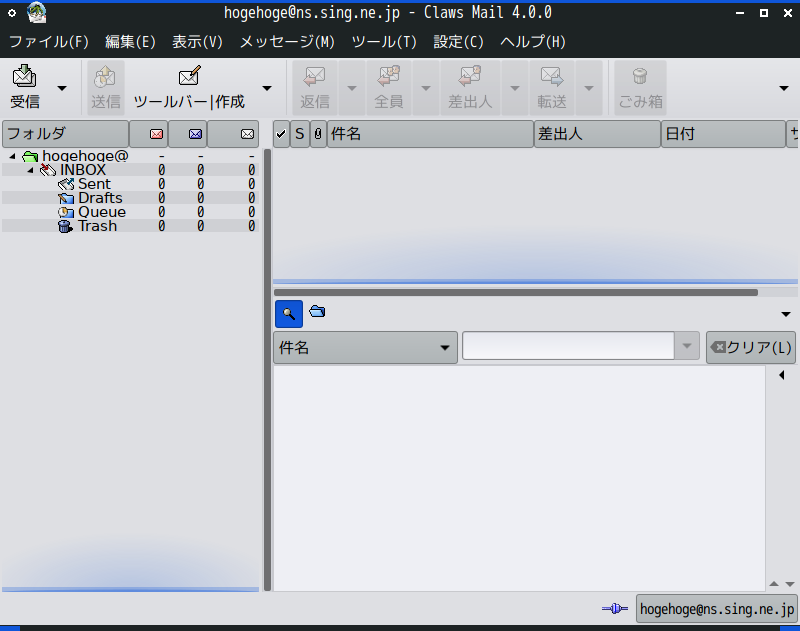Open the dropdown arrow next to 全員

(x=426, y=88)
